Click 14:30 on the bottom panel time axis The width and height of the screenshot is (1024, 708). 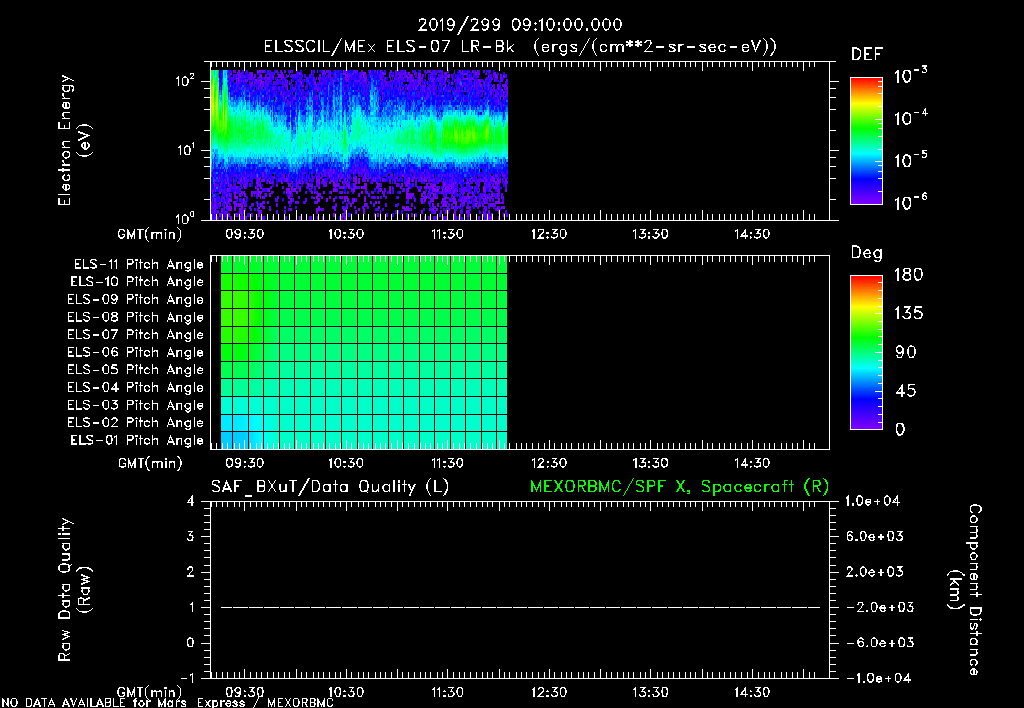751,692
